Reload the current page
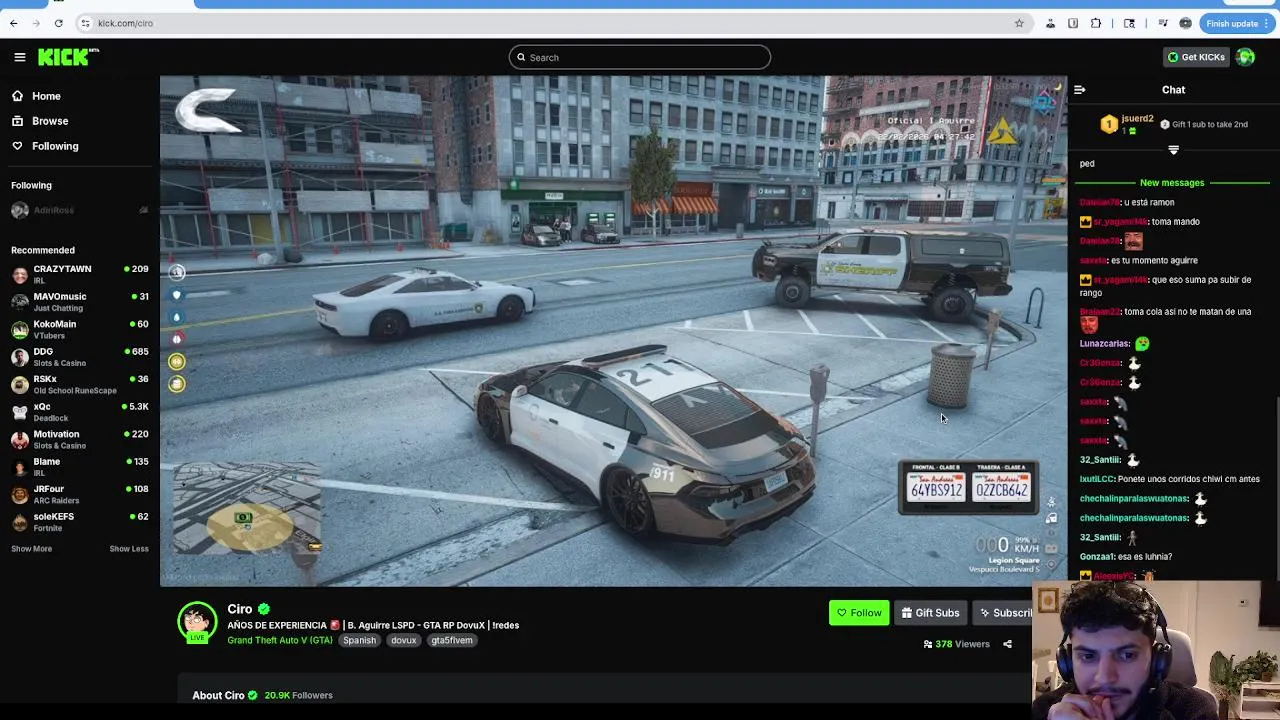The image size is (1280, 720). (x=59, y=23)
